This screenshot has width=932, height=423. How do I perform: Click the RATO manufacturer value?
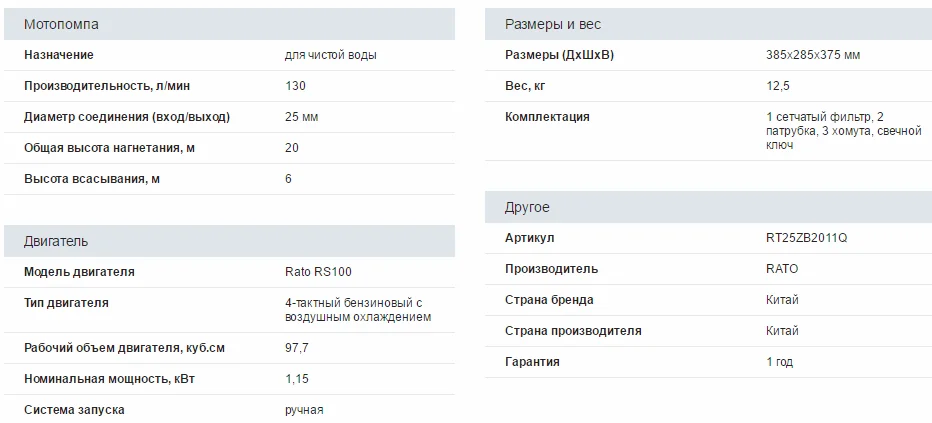(781, 269)
